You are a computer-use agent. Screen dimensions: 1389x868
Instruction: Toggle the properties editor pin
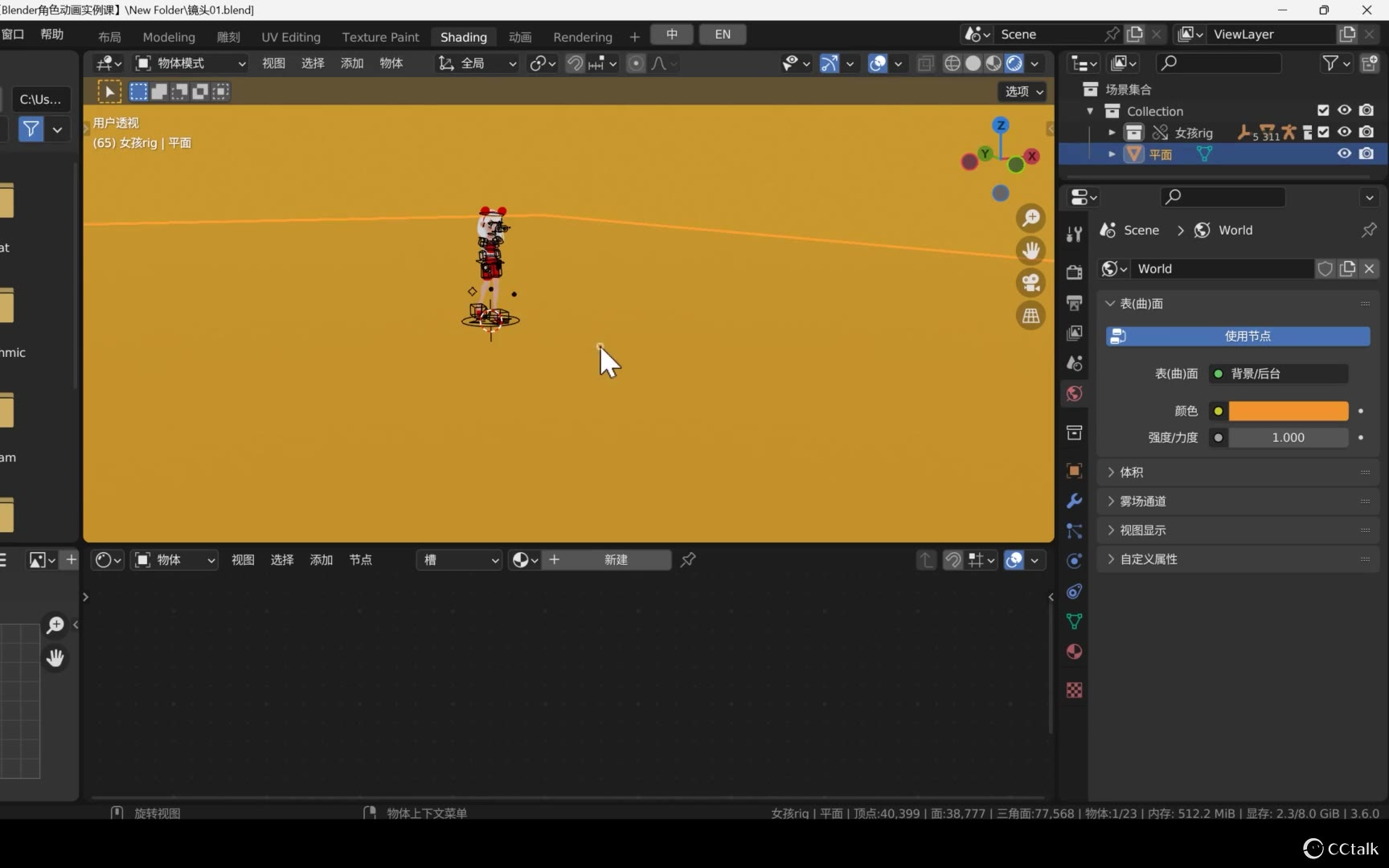(1369, 230)
